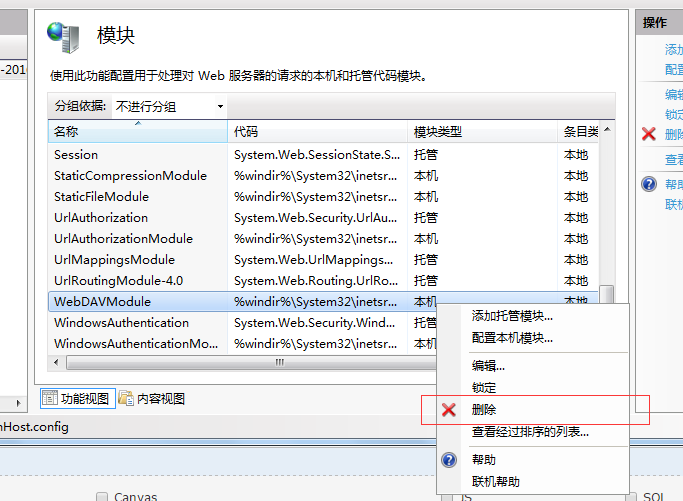Choose 配置本机模块 from context menu

click(512, 338)
